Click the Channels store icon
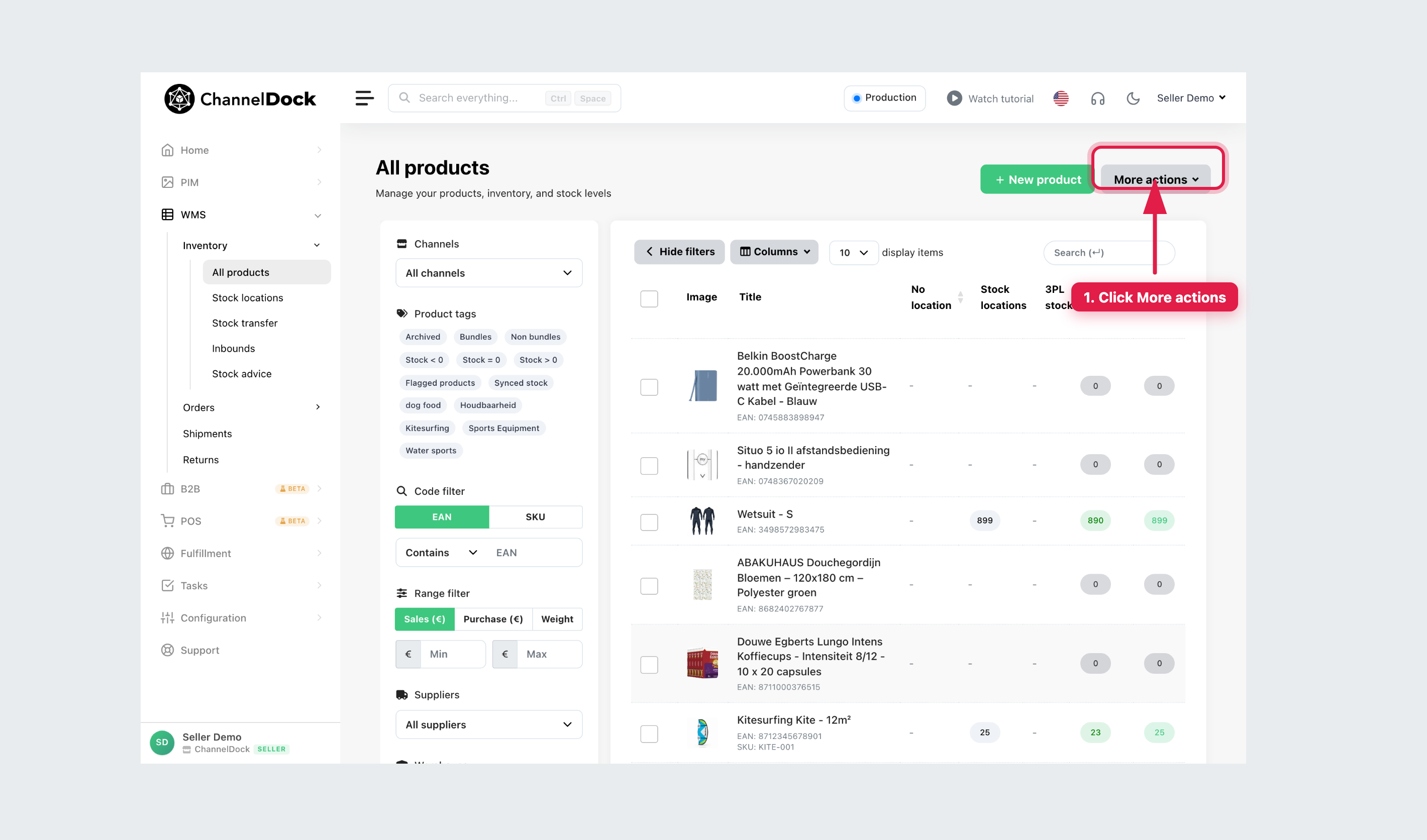The height and width of the screenshot is (840, 1427). pyautogui.click(x=402, y=244)
